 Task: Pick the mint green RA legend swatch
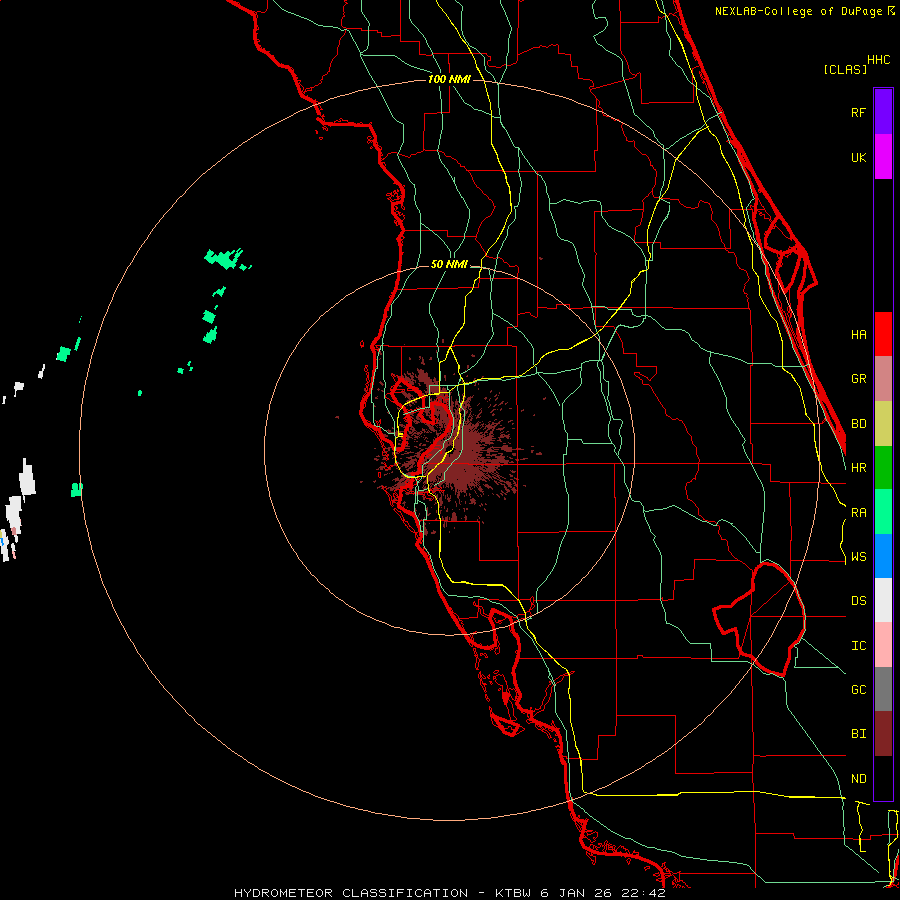tap(883, 512)
